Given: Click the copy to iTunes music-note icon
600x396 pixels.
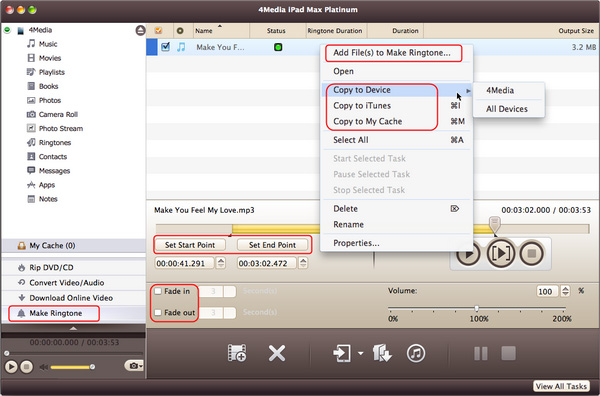Looking at the screenshot, I should pyautogui.click(x=416, y=353).
